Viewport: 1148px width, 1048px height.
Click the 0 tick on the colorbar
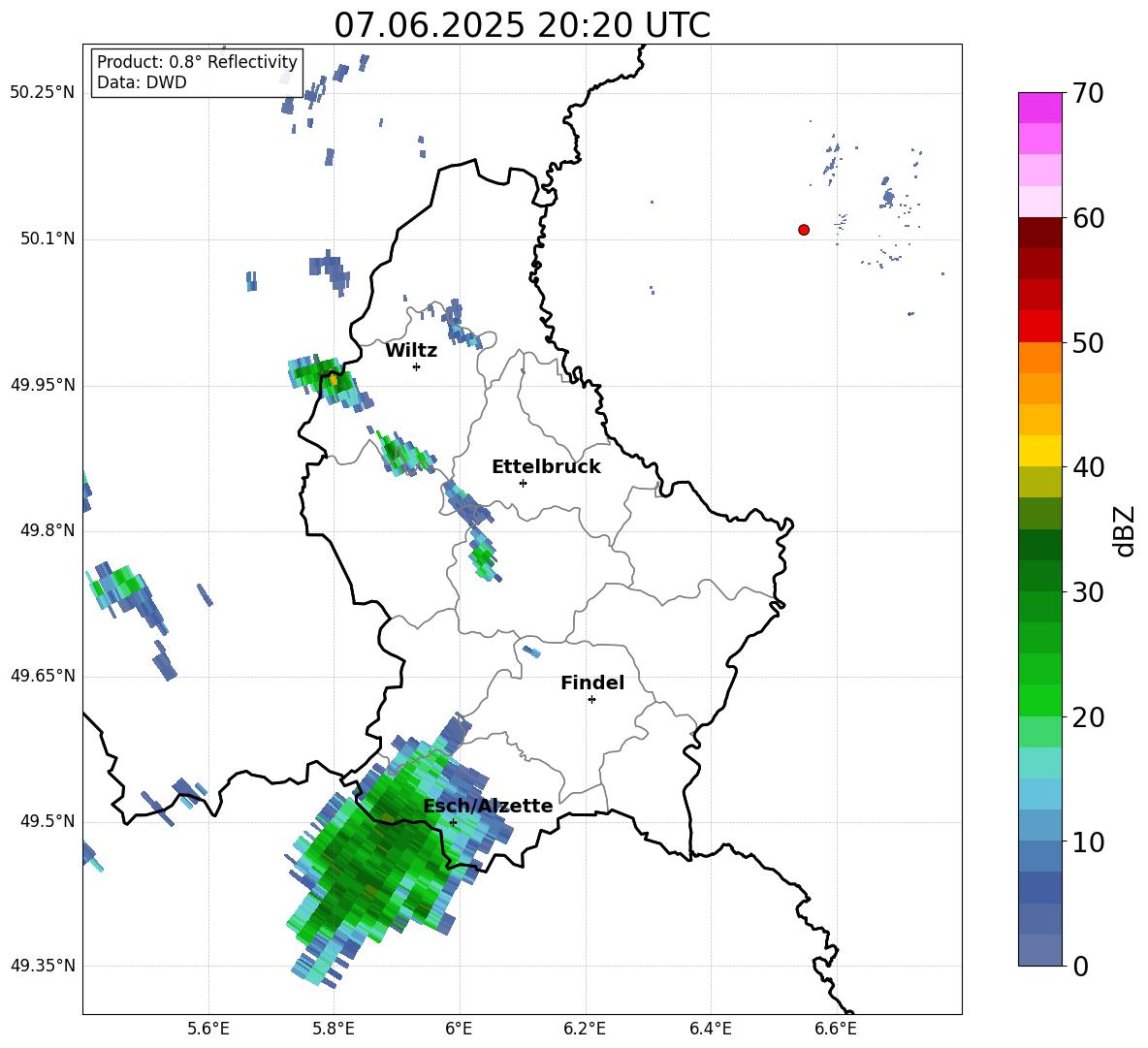point(1080,966)
